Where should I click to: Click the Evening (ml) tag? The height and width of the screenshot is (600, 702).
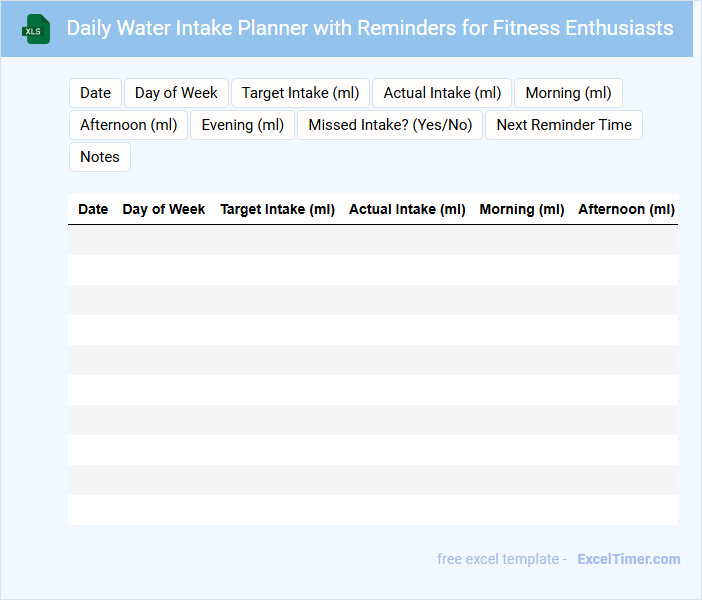[x=242, y=125]
